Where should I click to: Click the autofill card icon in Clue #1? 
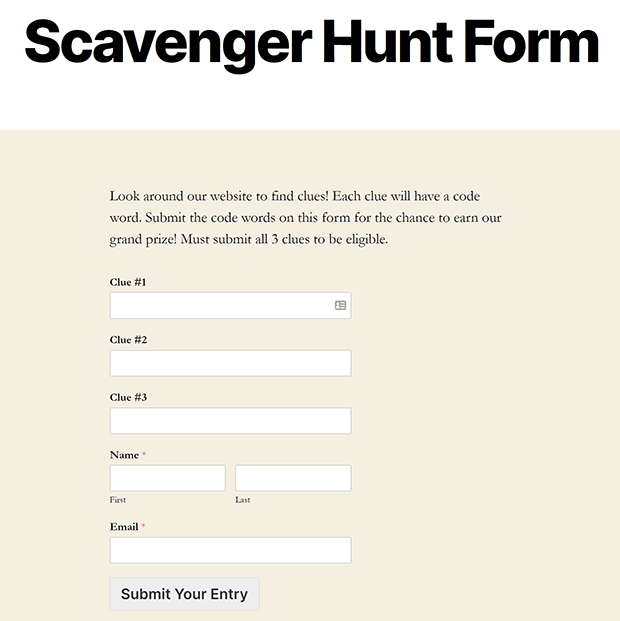[x=340, y=305]
